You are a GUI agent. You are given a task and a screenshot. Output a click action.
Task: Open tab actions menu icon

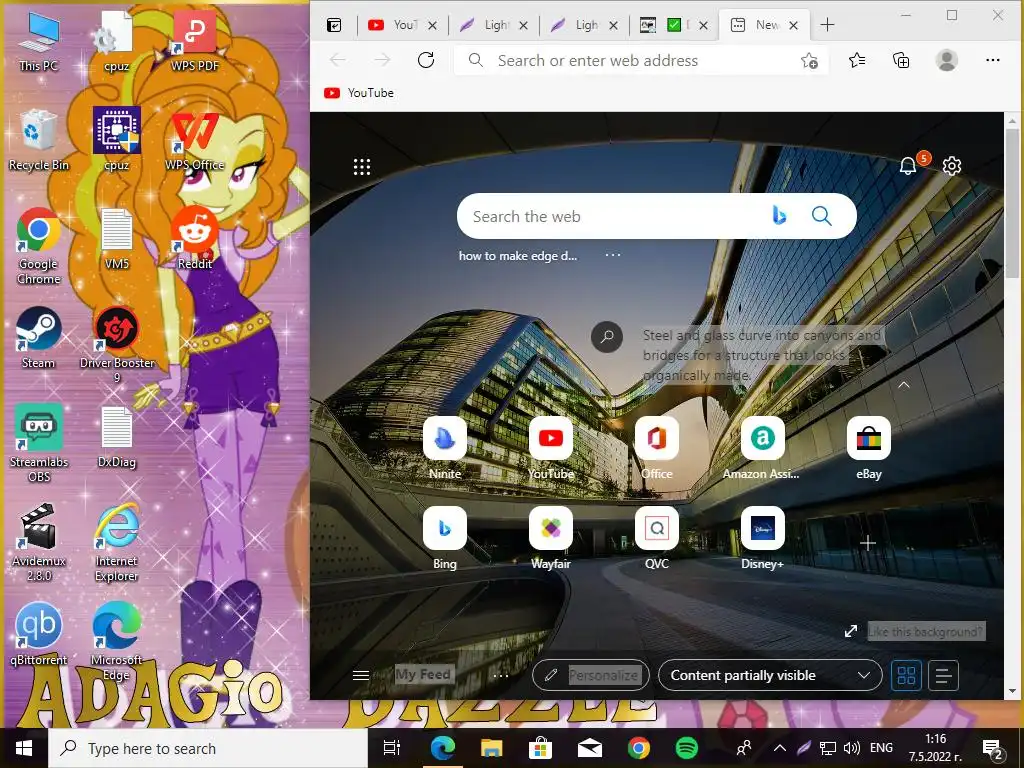point(334,25)
